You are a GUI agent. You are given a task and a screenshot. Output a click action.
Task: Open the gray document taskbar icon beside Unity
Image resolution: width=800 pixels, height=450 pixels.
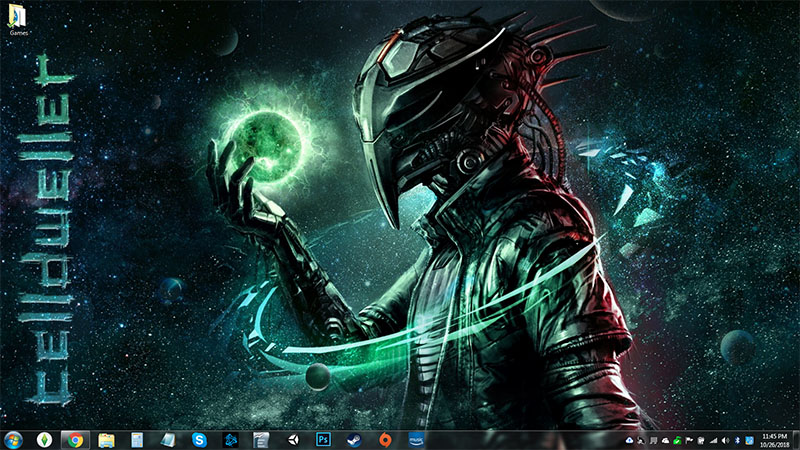(x=261, y=440)
